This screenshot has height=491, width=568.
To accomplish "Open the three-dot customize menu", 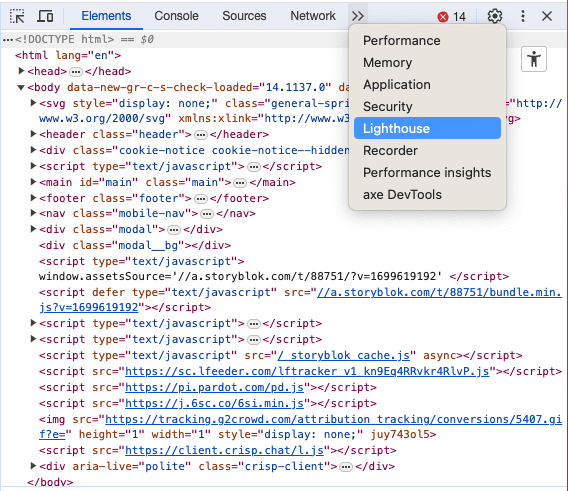I will (x=522, y=16).
